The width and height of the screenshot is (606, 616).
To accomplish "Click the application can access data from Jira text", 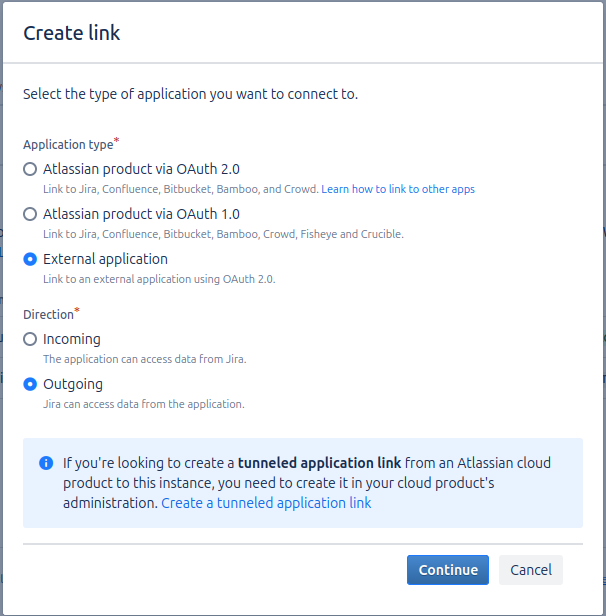I will tap(144, 359).
